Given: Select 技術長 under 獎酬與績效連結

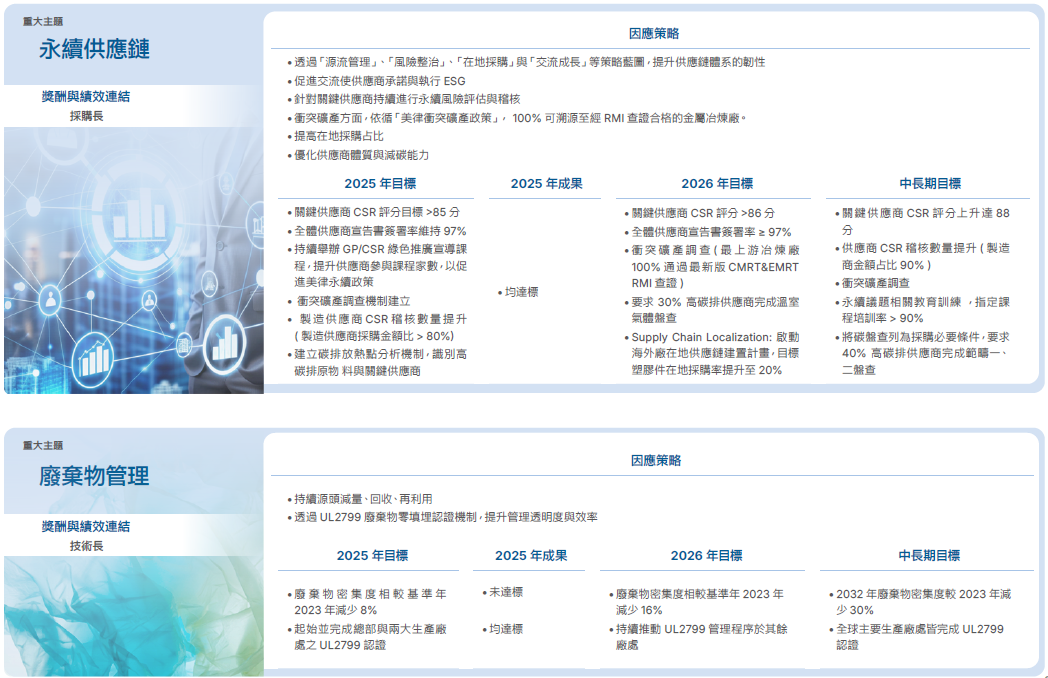Looking at the screenshot, I should point(87,546).
